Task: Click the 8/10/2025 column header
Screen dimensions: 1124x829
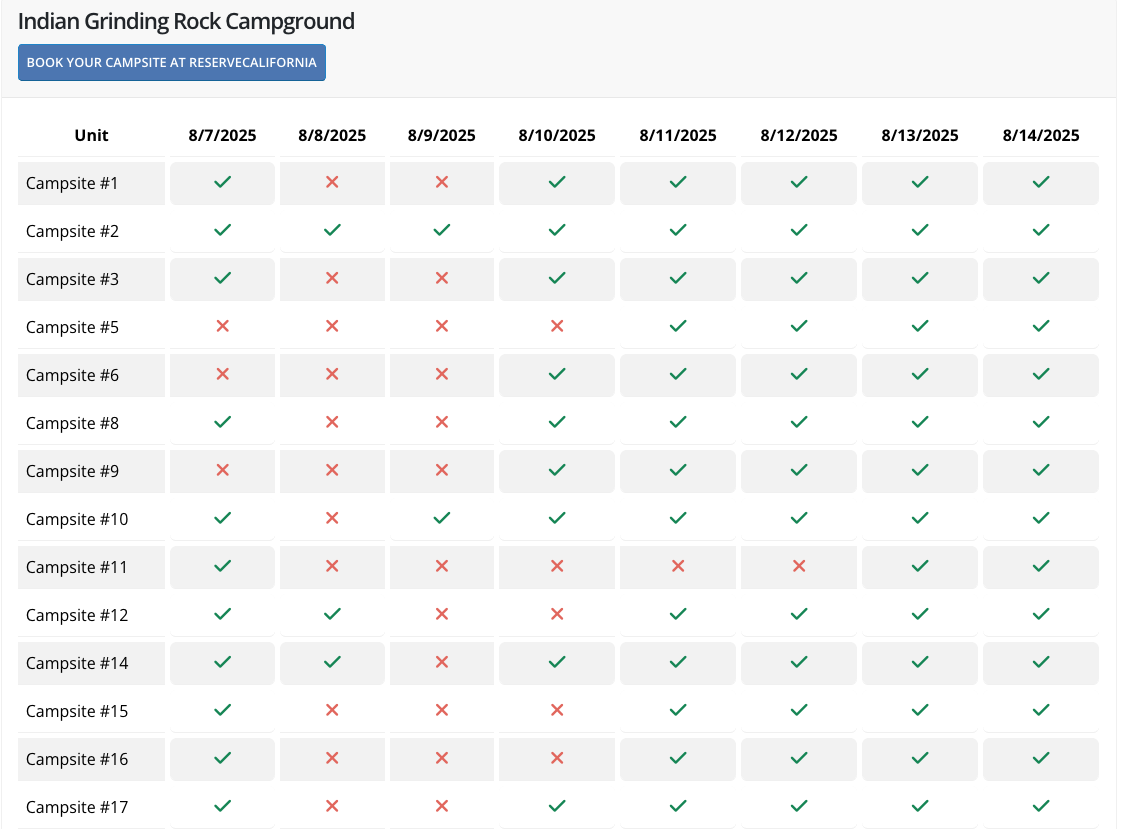Action: (557, 136)
